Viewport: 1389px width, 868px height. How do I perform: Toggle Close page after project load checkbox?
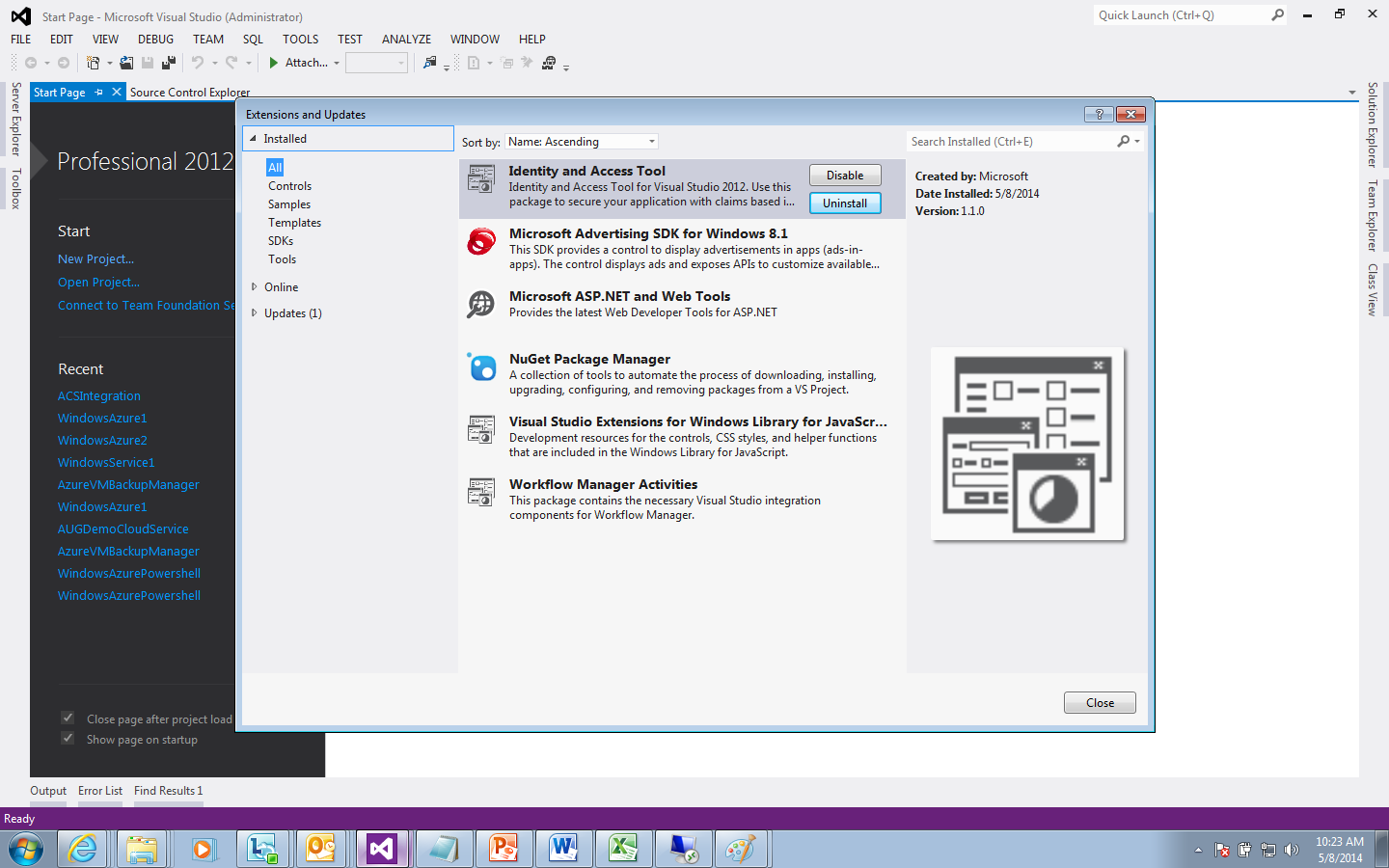coord(68,718)
